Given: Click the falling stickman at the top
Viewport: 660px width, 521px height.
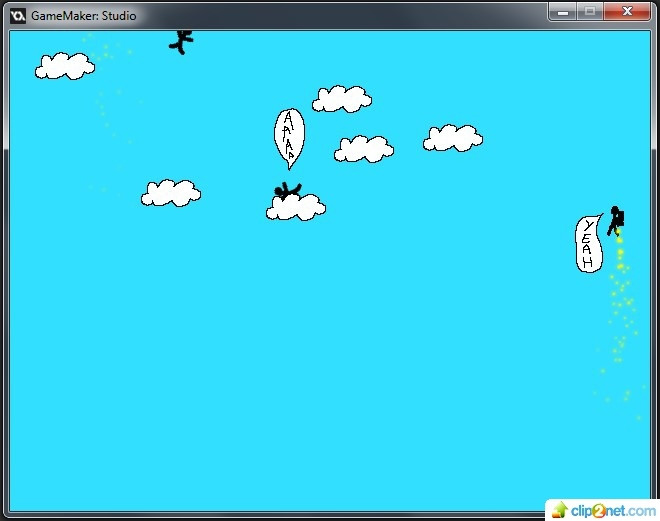Looking at the screenshot, I should [181, 42].
